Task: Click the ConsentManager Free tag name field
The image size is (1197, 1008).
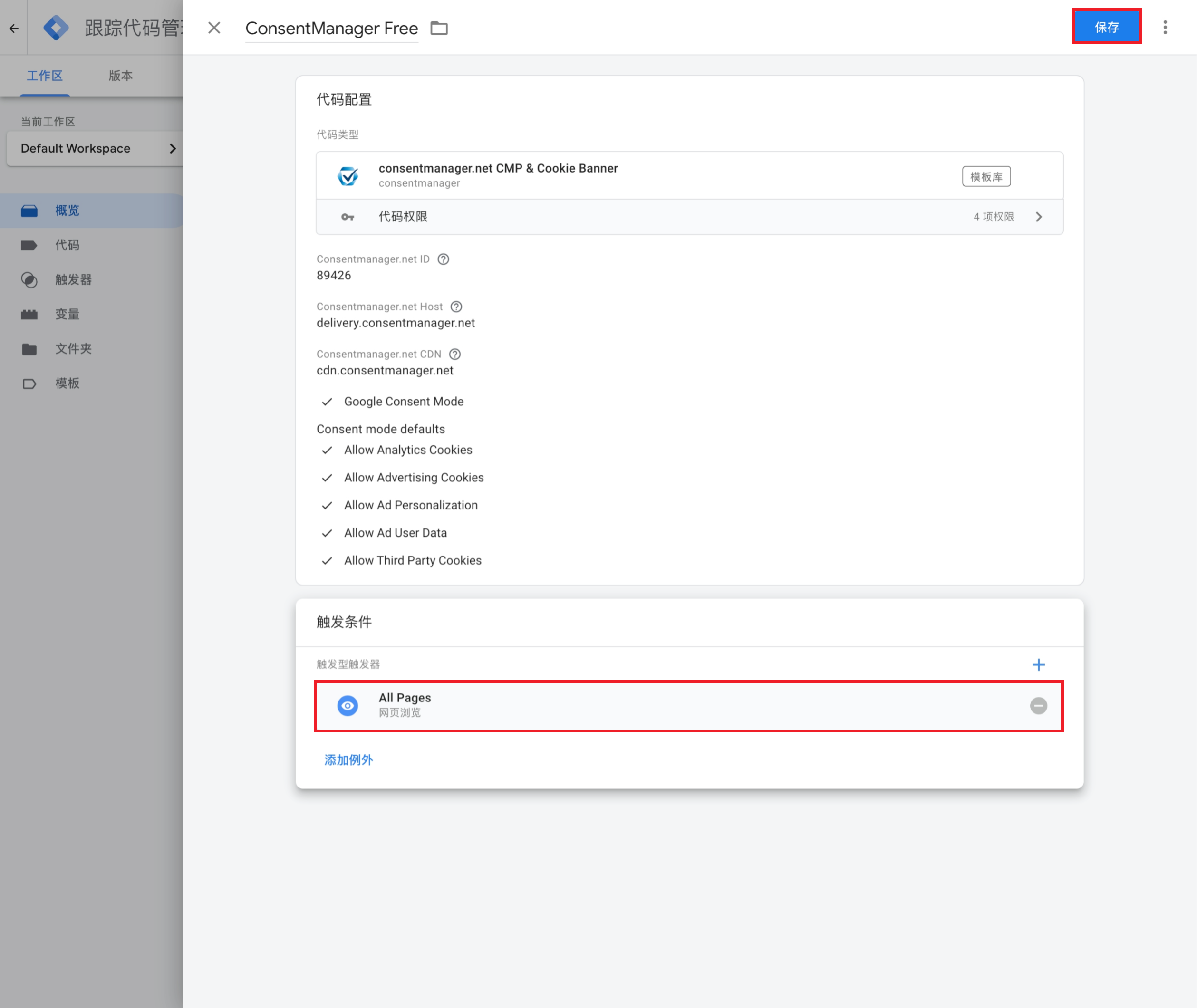Action: 331,28
